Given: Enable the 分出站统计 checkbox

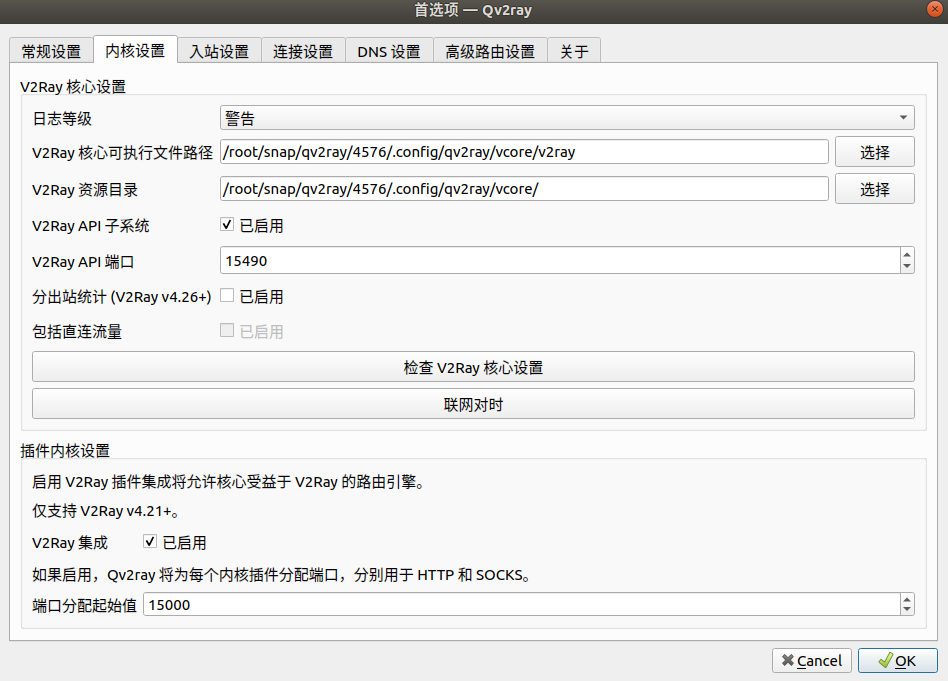Looking at the screenshot, I should pyautogui.click(x=227, y=296).
